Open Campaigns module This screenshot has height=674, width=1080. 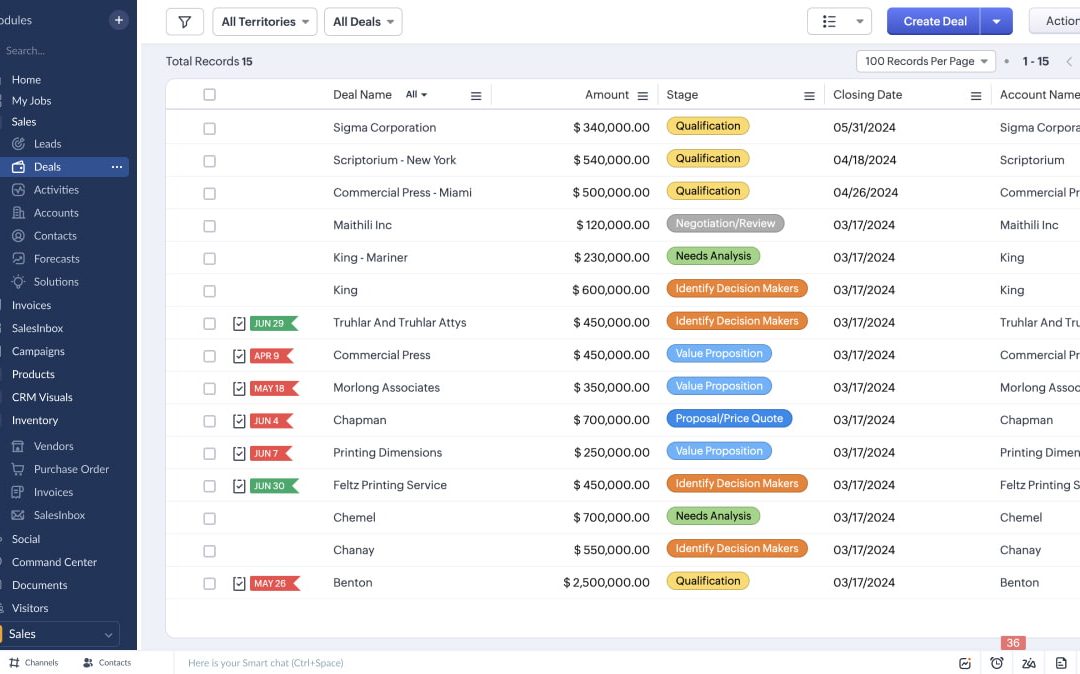(x=38, y=351)
